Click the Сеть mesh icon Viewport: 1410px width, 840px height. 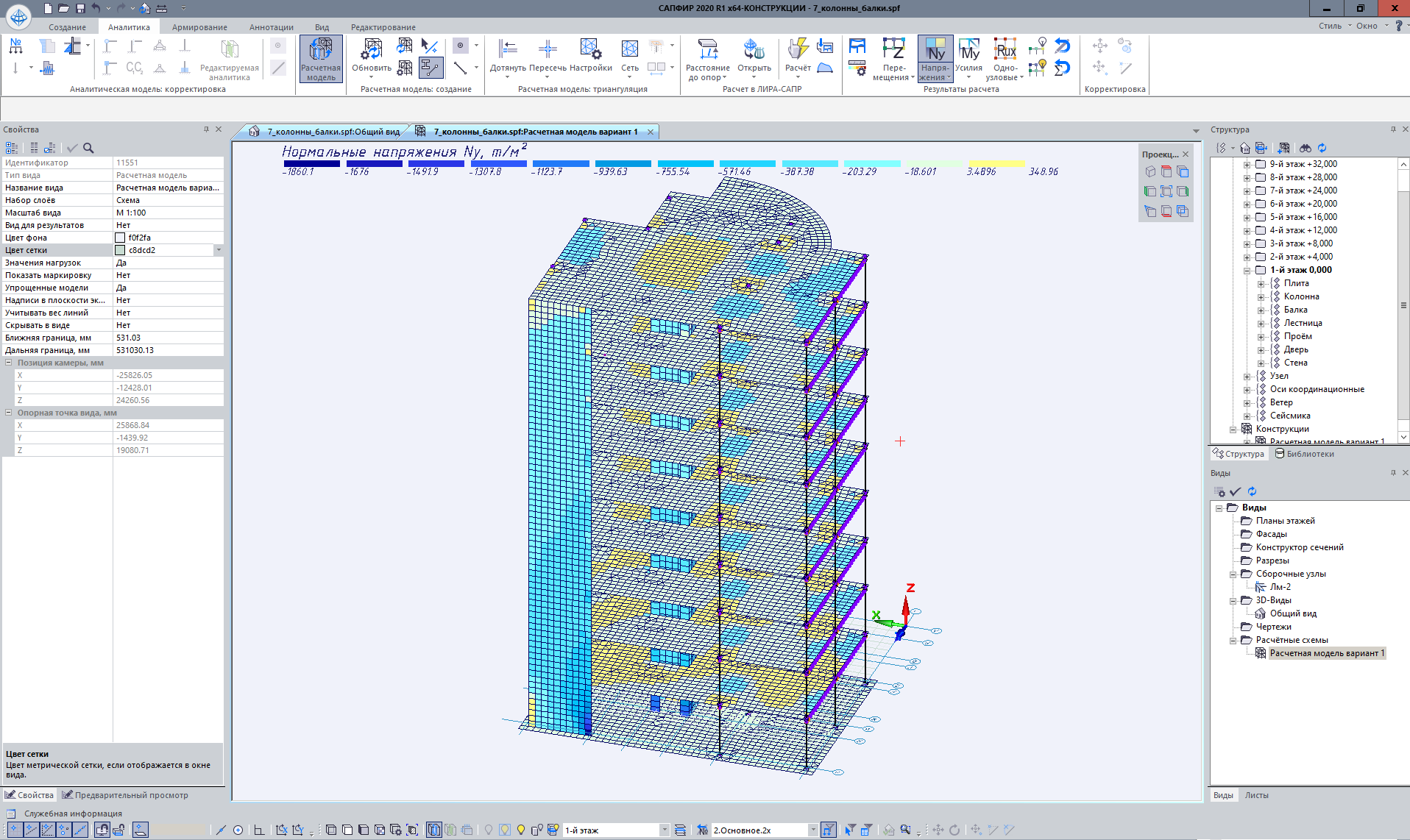(x=630, y=50)
